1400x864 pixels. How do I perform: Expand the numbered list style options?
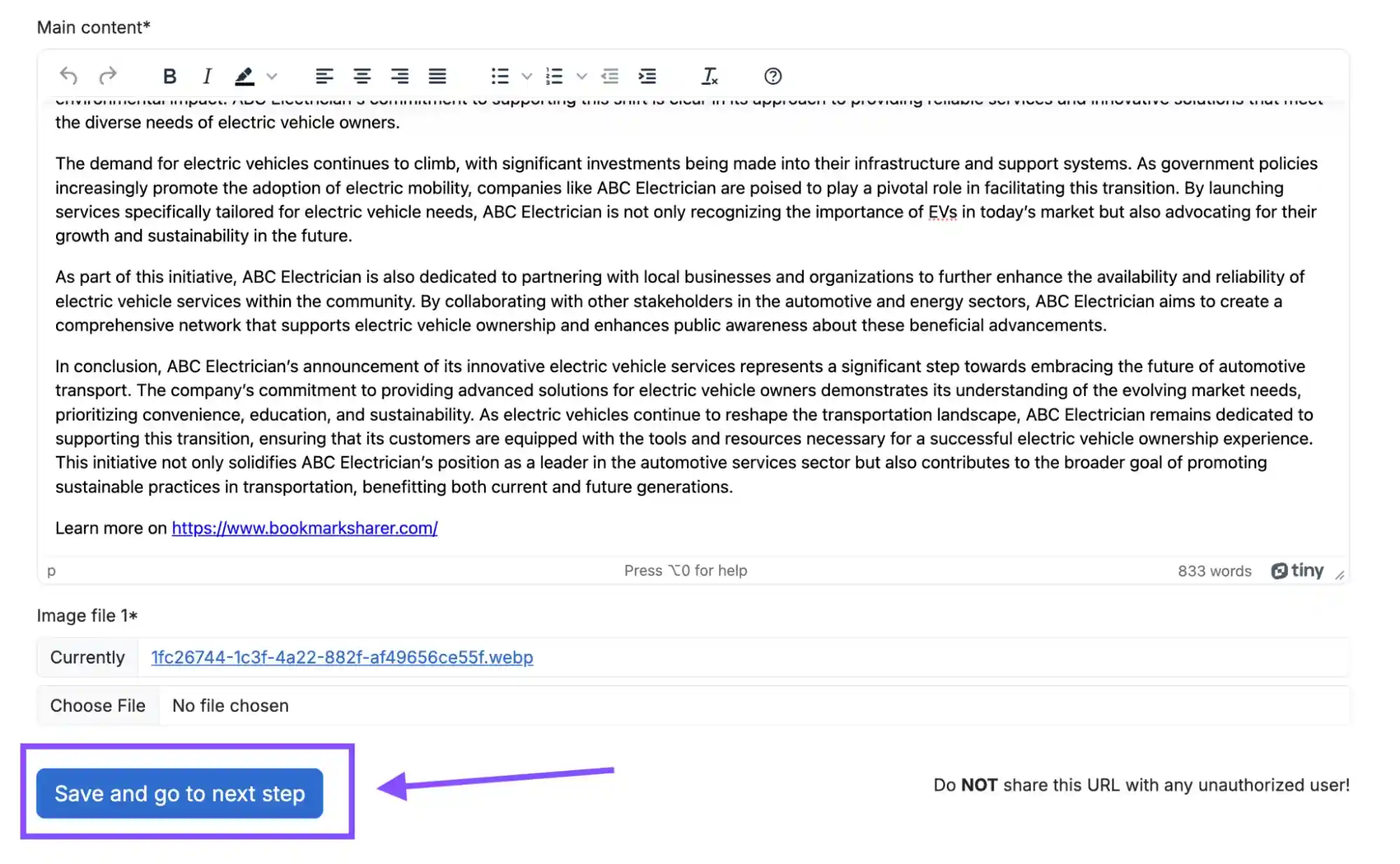581,76
